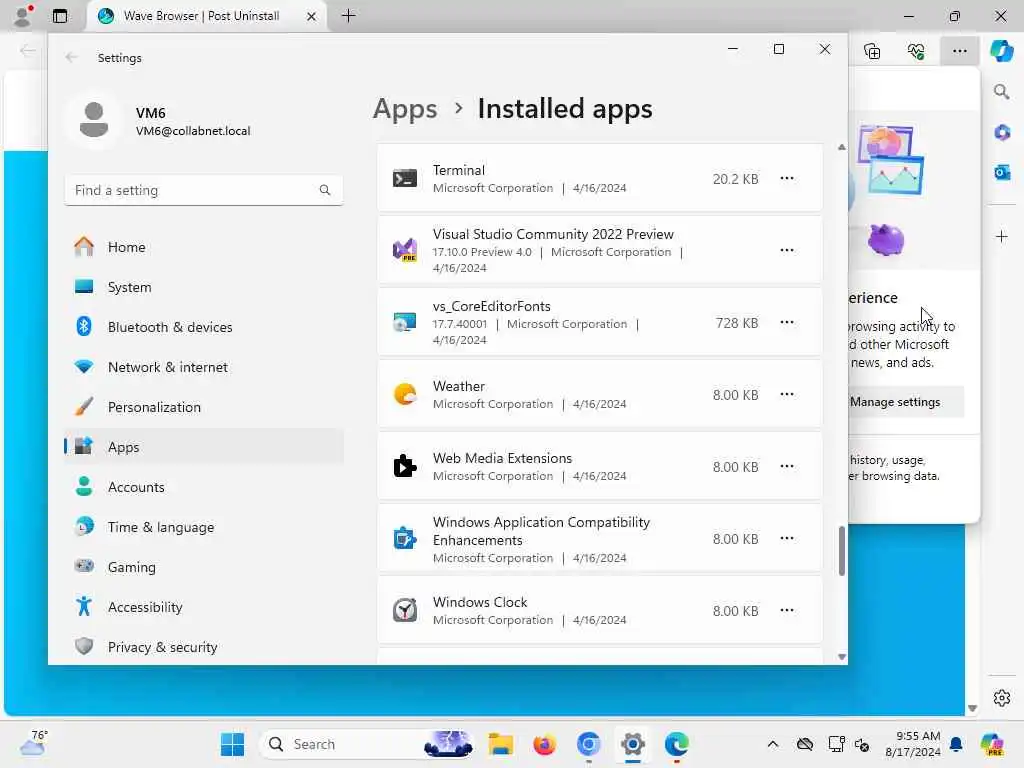Click Edge sidebar search icon
Image resolution: width=1024 pixels, height=768 pixels.
1002,91
